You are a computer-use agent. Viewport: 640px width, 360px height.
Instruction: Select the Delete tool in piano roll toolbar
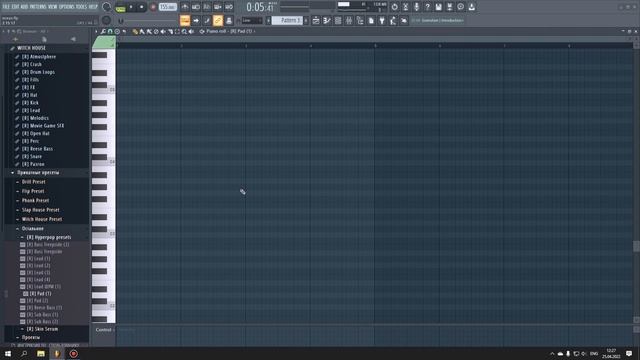pos(156,31)
